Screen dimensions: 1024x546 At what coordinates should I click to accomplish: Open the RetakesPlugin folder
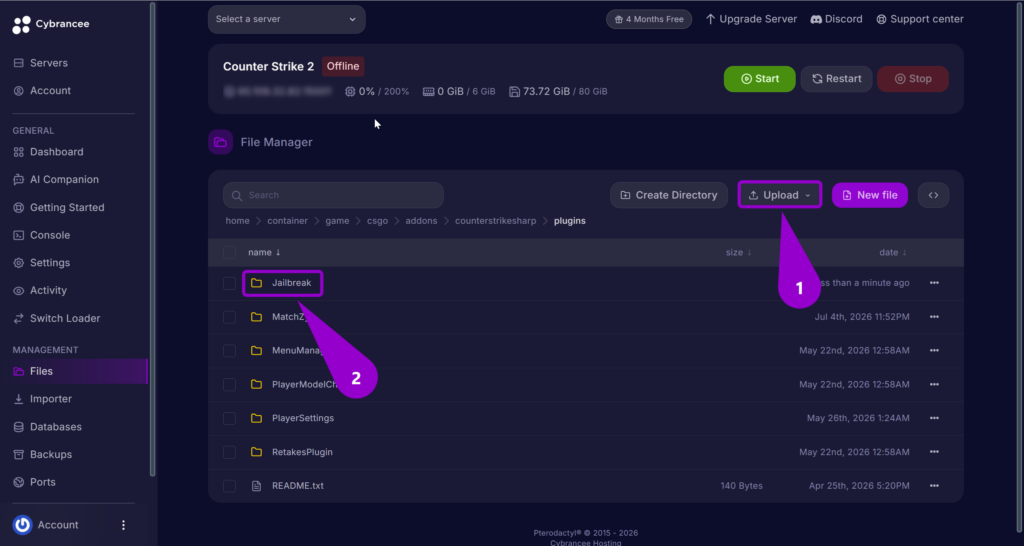coord(302,452)
